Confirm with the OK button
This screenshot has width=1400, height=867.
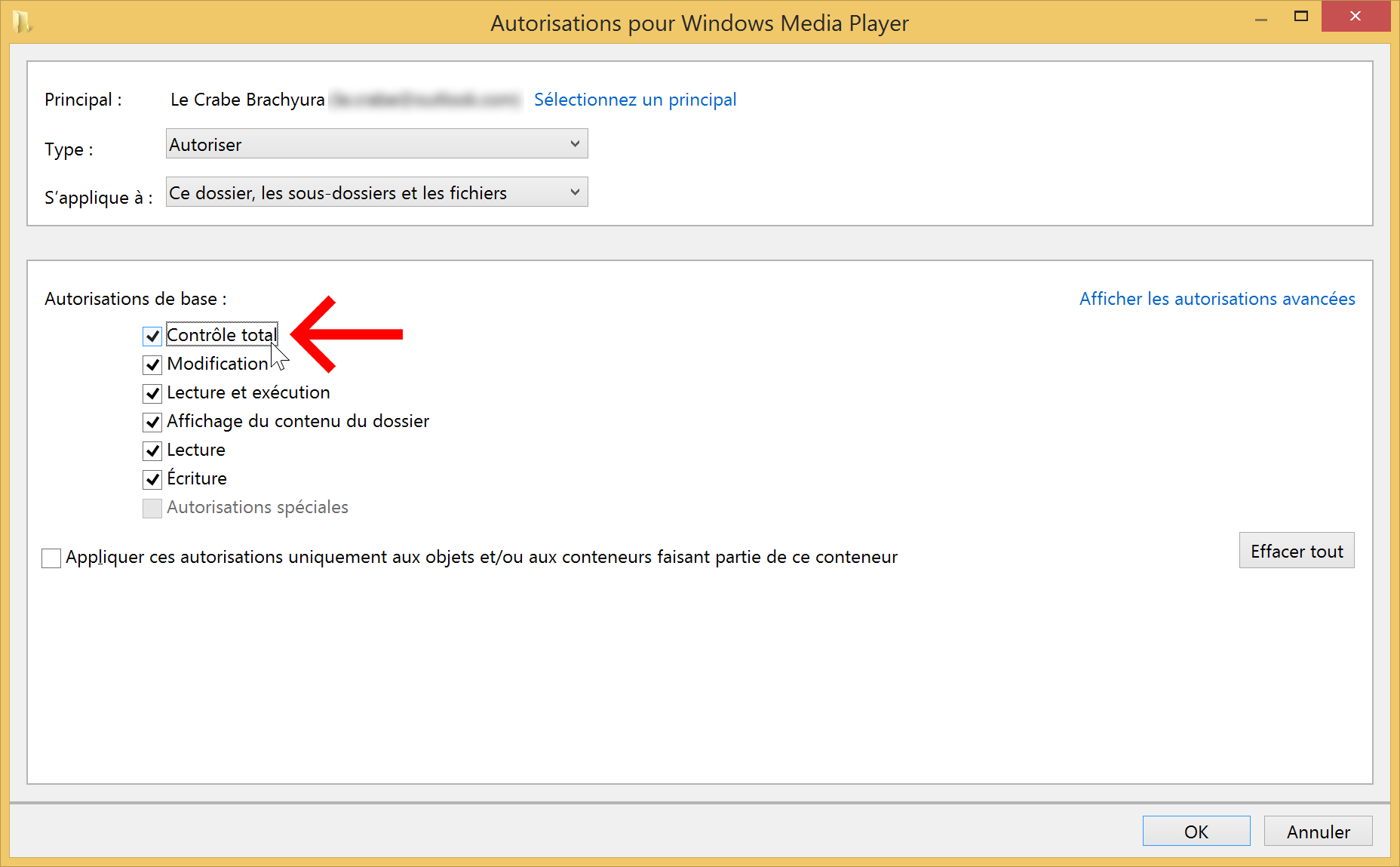(x=1196, y=832)
